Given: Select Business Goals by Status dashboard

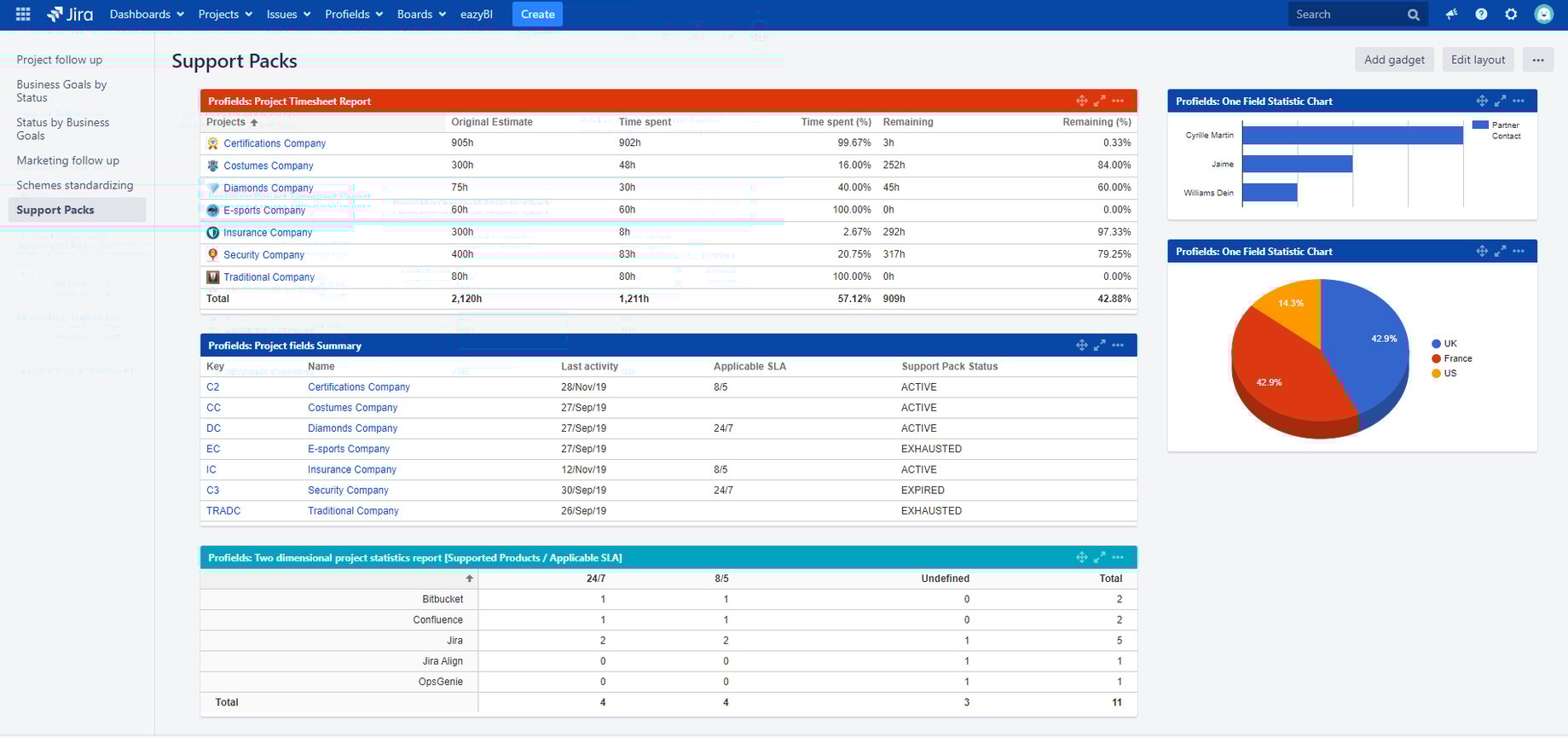Looking at the screenshot, I should 61,90.
